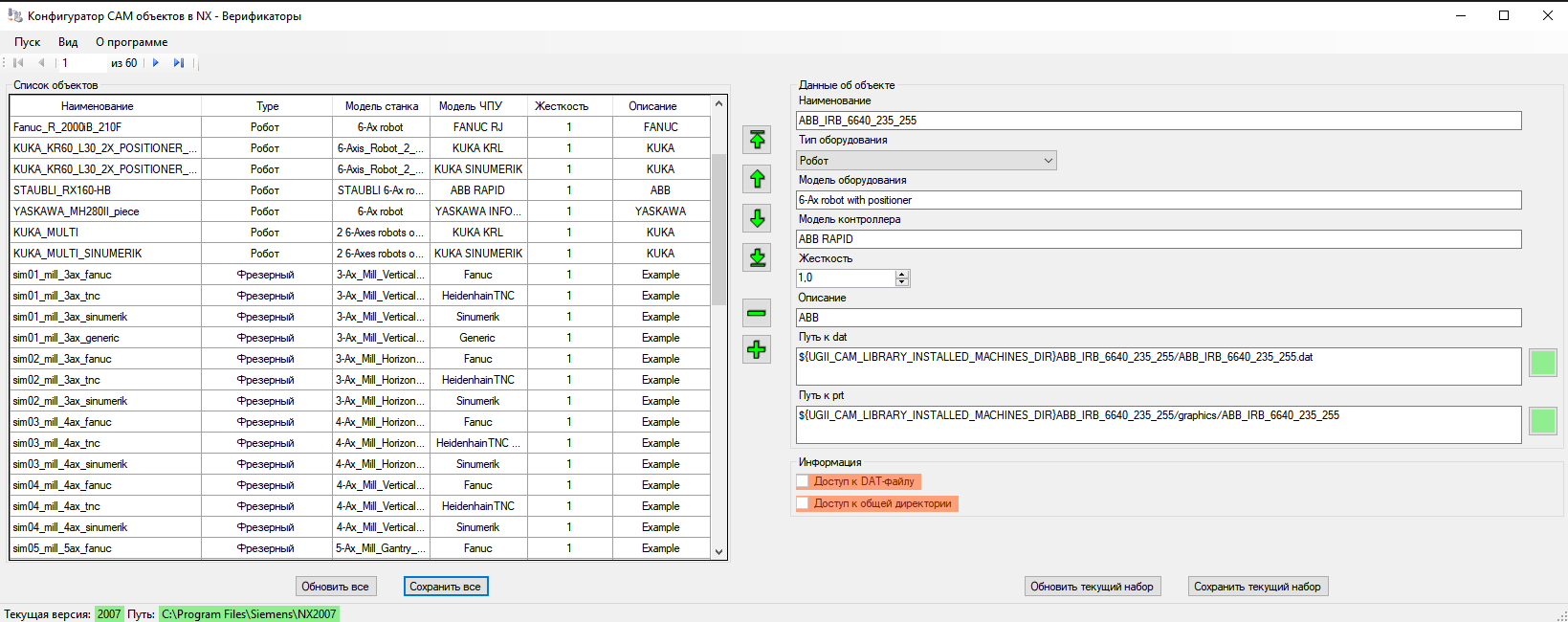The height and width of the screenshot is (622, 1568).
Task: Select the STAUBLI_RX160-HB row in list
Action: point(105,190)
